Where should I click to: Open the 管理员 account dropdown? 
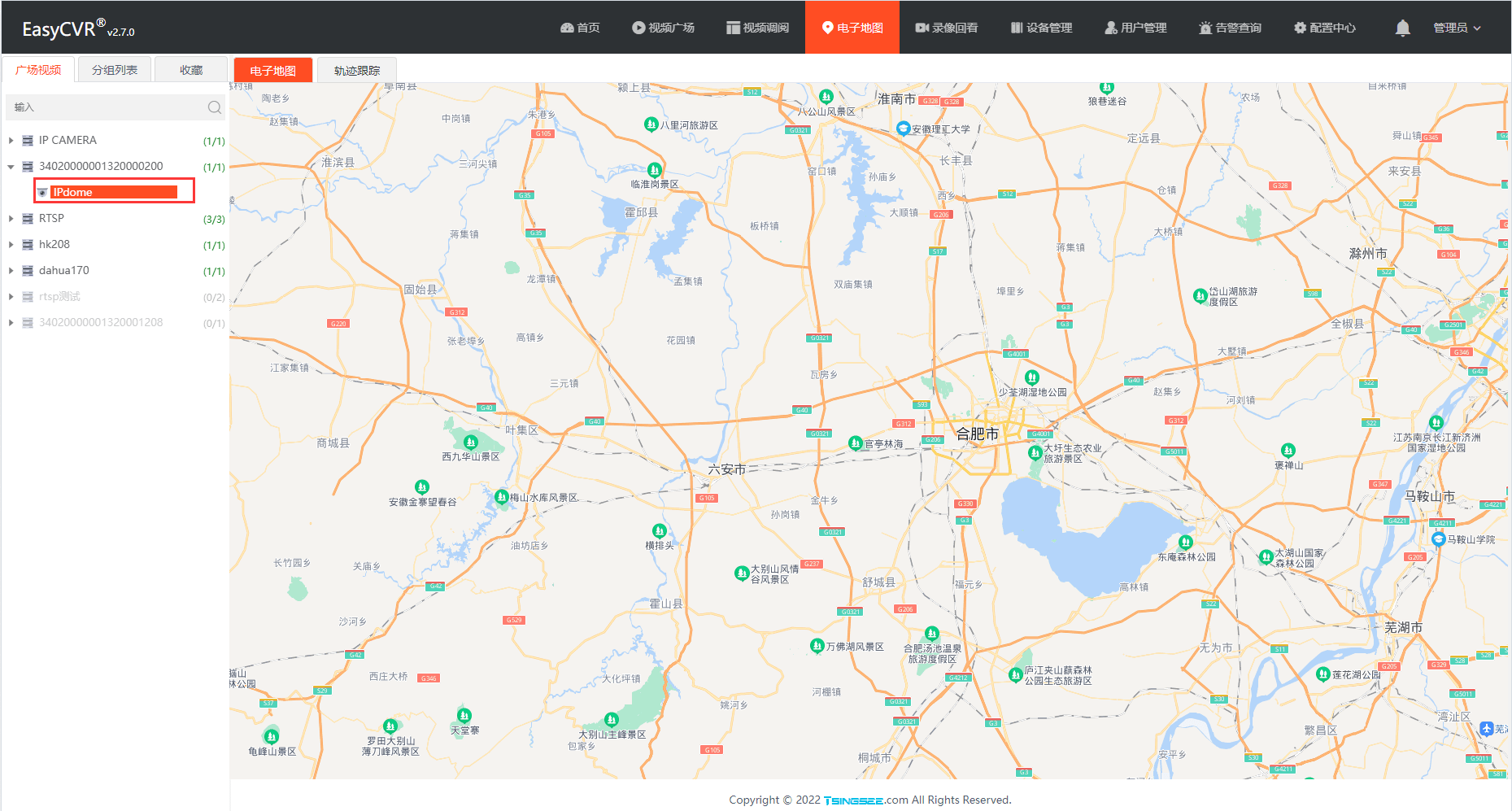[x=1457, y=28]
